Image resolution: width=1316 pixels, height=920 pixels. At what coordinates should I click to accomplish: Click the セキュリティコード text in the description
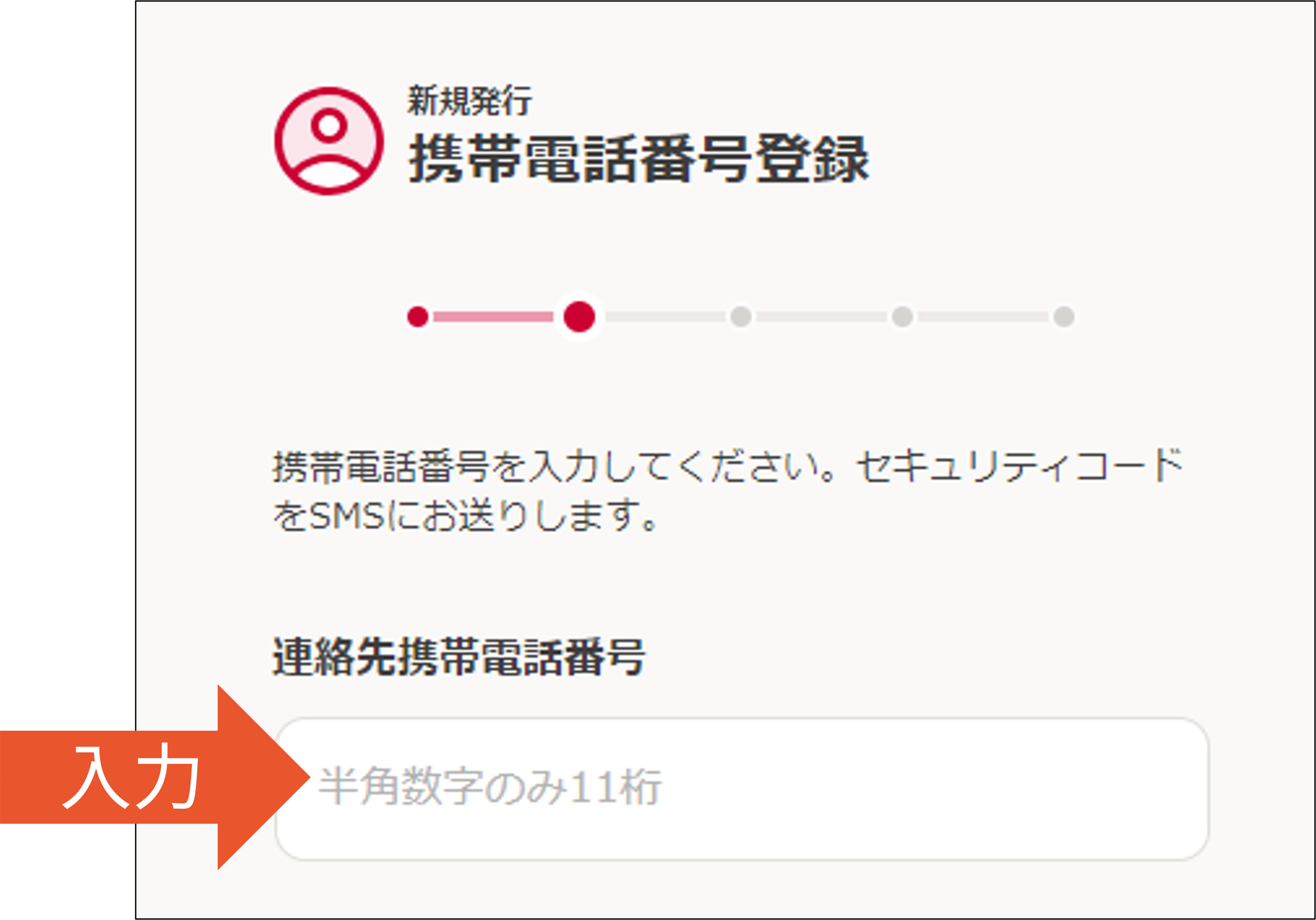(1020, 466)
